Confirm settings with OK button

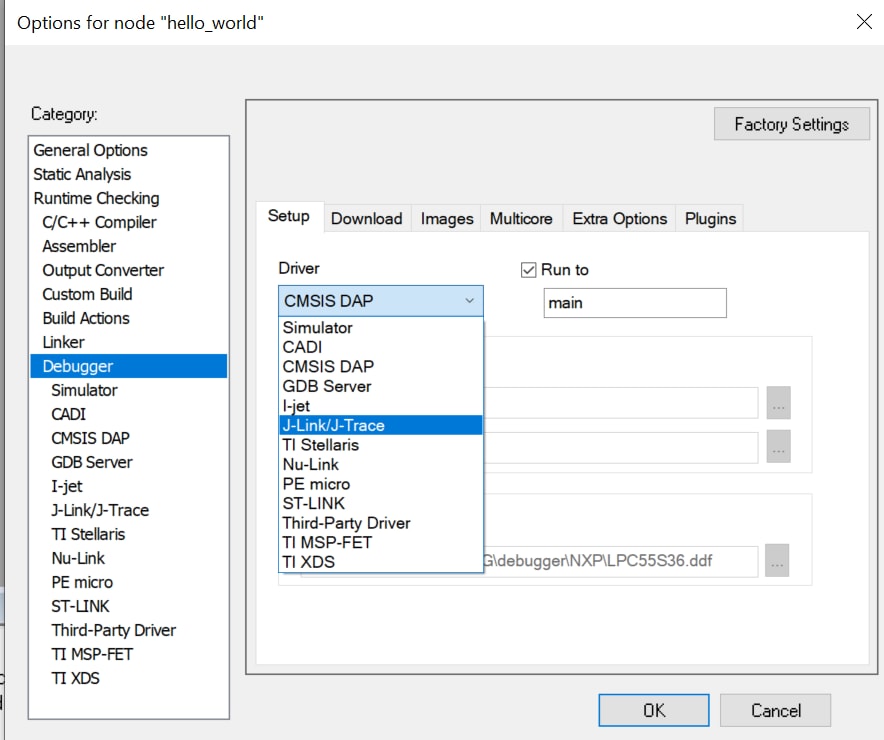(x=653, y=710)
